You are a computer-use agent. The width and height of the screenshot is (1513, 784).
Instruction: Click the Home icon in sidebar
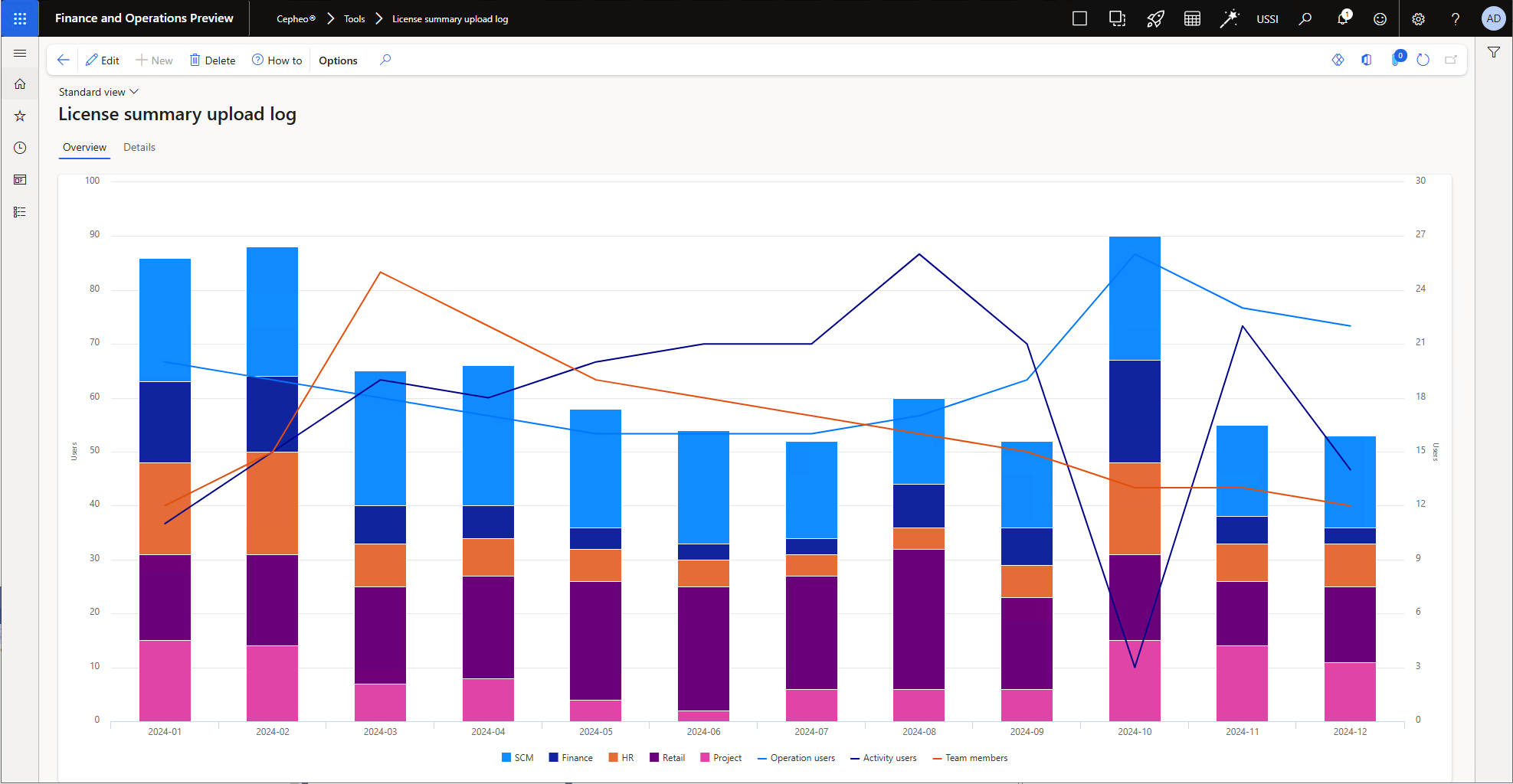coord(20,84)
